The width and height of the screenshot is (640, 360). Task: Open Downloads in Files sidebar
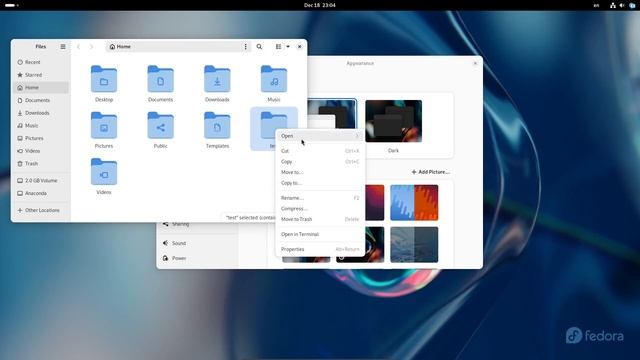pyautogui.click(x=41, y=113)
